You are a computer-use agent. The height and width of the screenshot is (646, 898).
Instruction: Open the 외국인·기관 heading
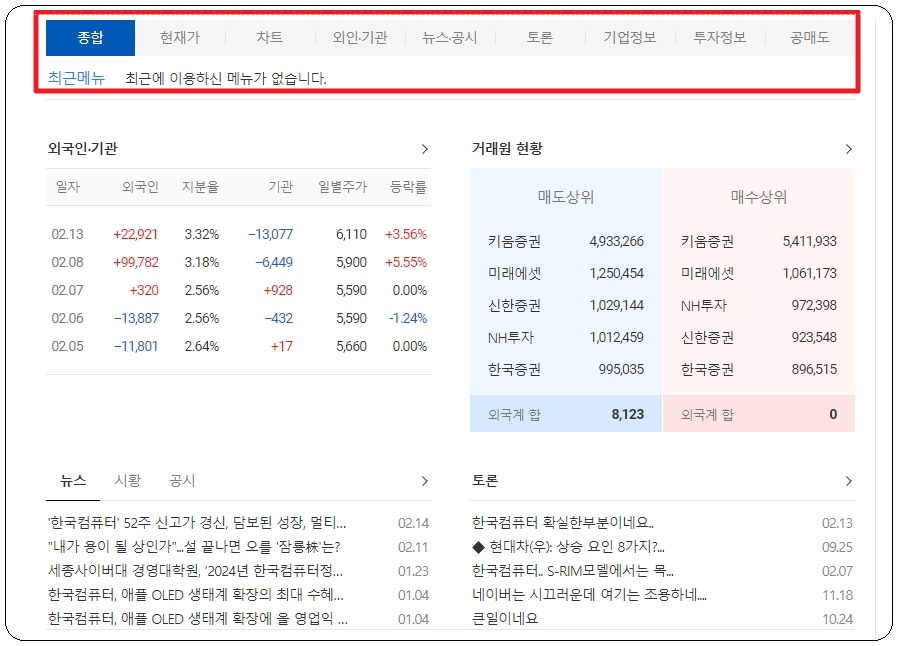tap(82, 149)
